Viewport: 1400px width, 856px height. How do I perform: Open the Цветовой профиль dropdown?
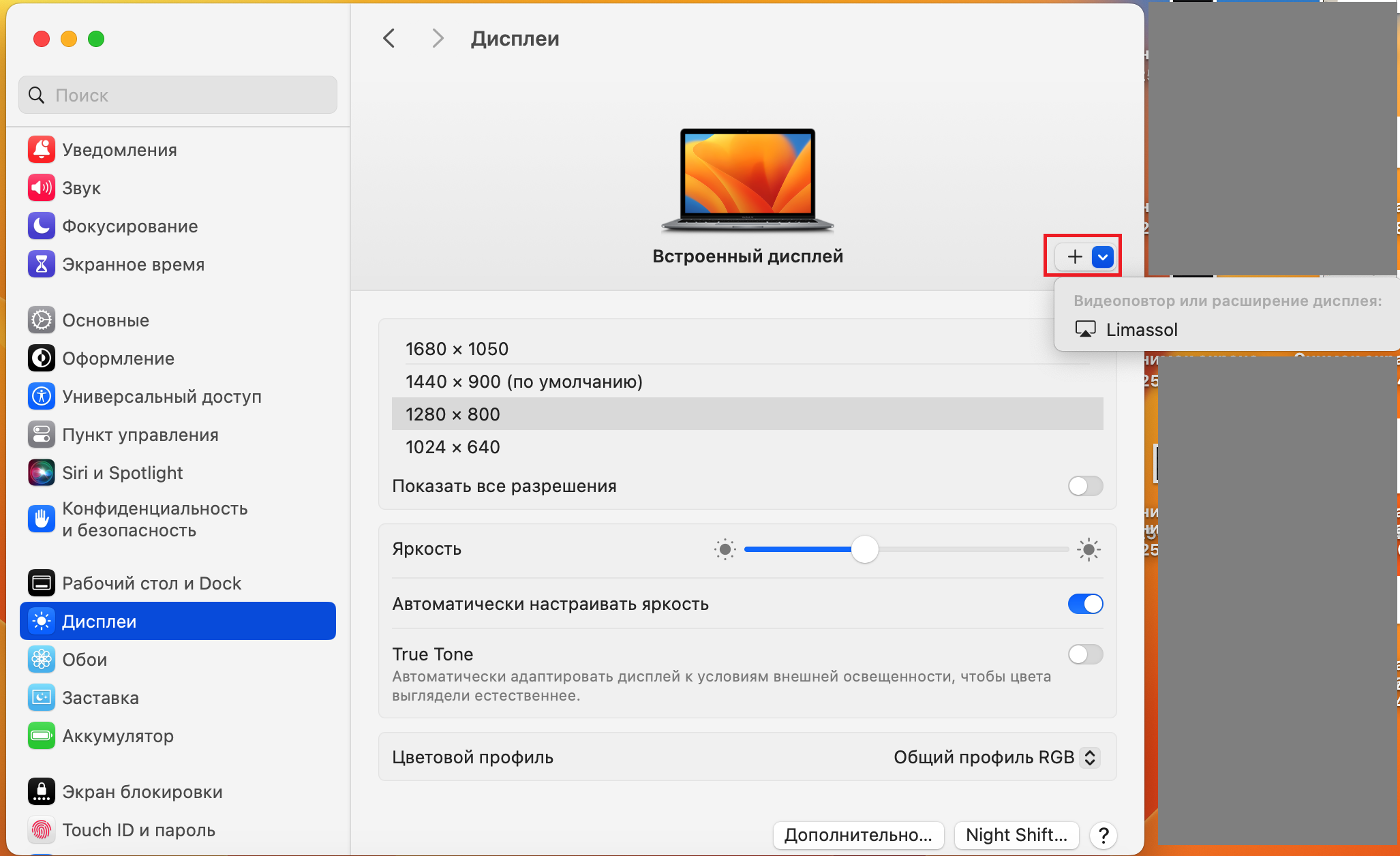tap(995, 757)
